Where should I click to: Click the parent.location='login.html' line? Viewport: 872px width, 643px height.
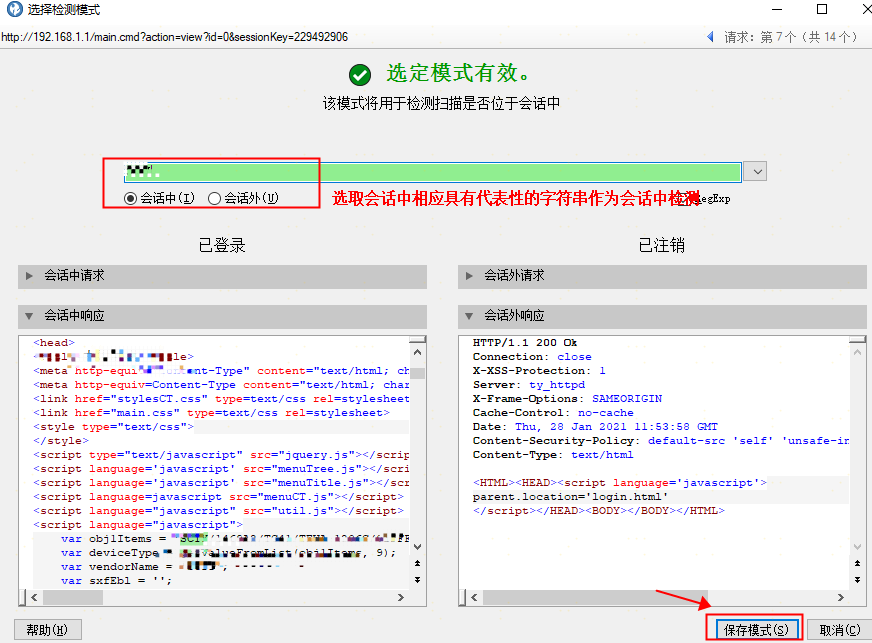click(x=571, y=497)
